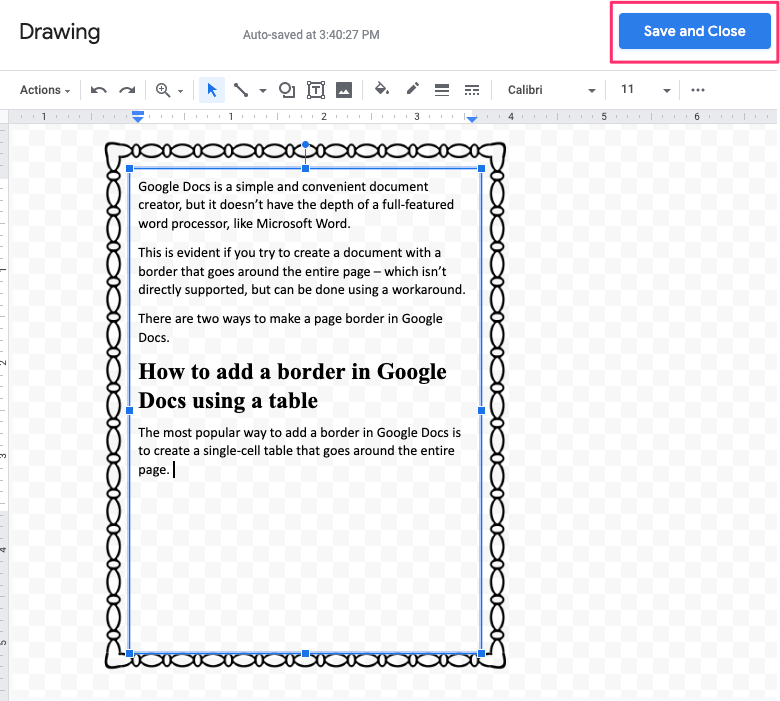Select the Text box tool
The image size is (780, 701).
pyautogui.click(x=316, y=90)
